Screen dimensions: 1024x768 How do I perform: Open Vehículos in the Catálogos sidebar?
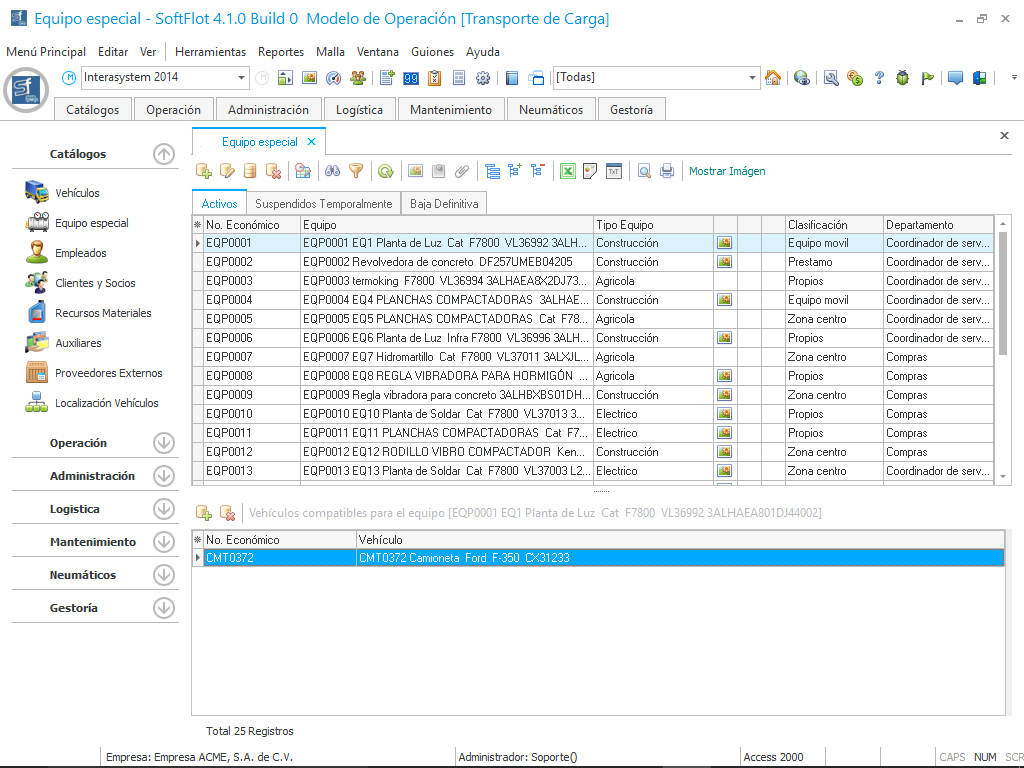tap(77, 193)
